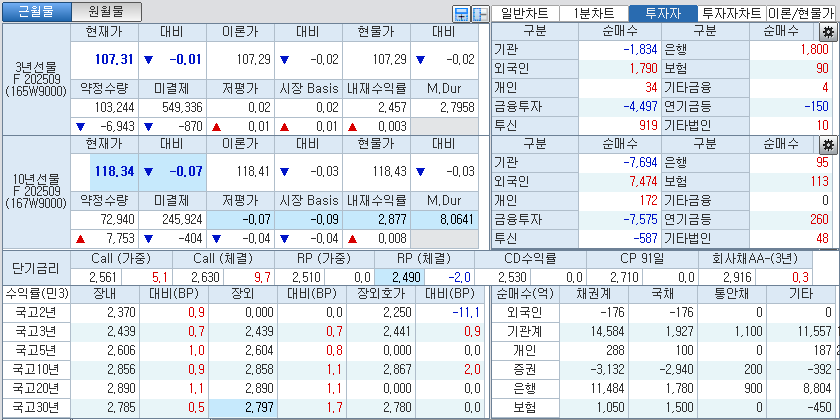Click the 통안채 column header
The width and height of the screenshot is (840, 420).
point(732,294)
